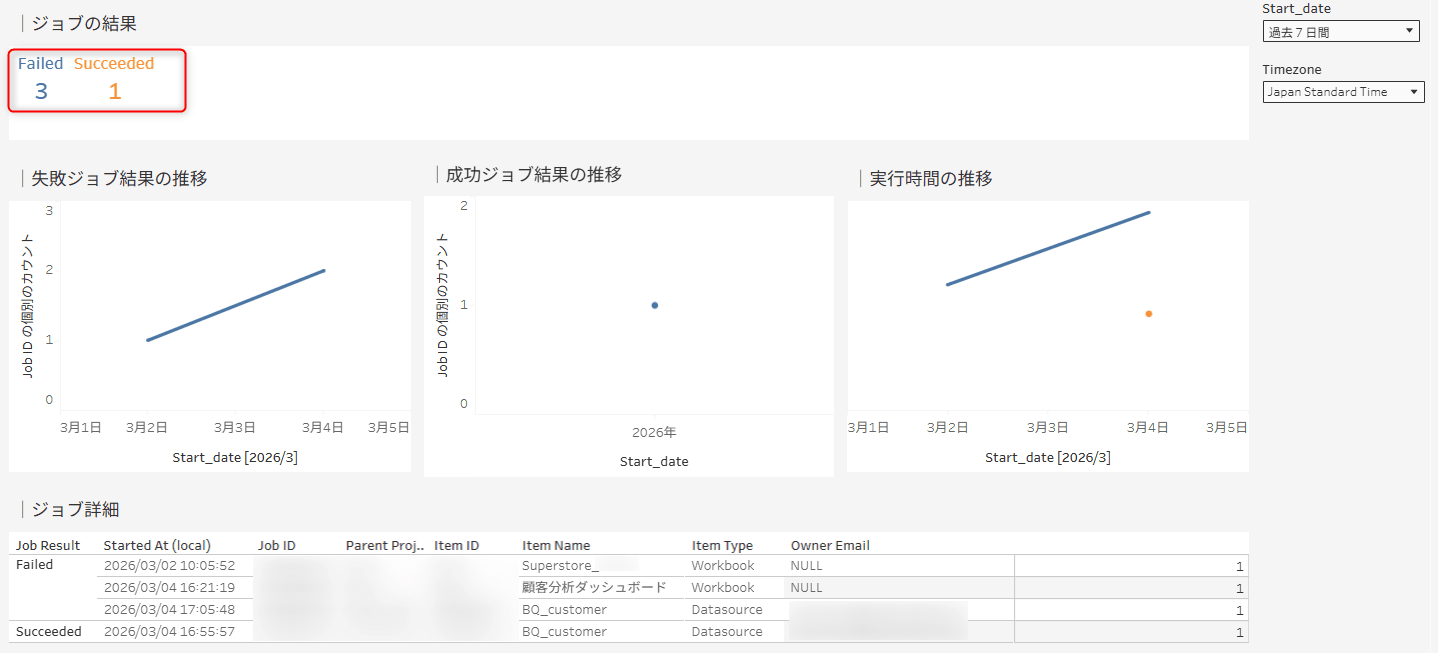The height and width of the screenshot is (653, 1438).
Task: Select the blue dot in 成功ジョブ結果の推移 chart
Action: pos(654,305)
